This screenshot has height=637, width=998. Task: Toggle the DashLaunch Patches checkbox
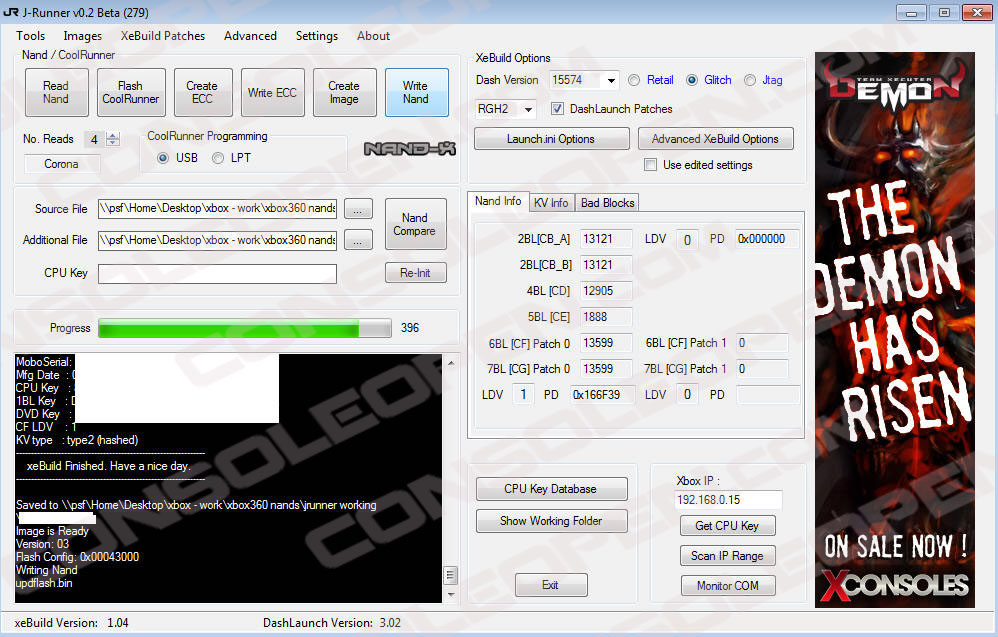coord(558,109)
